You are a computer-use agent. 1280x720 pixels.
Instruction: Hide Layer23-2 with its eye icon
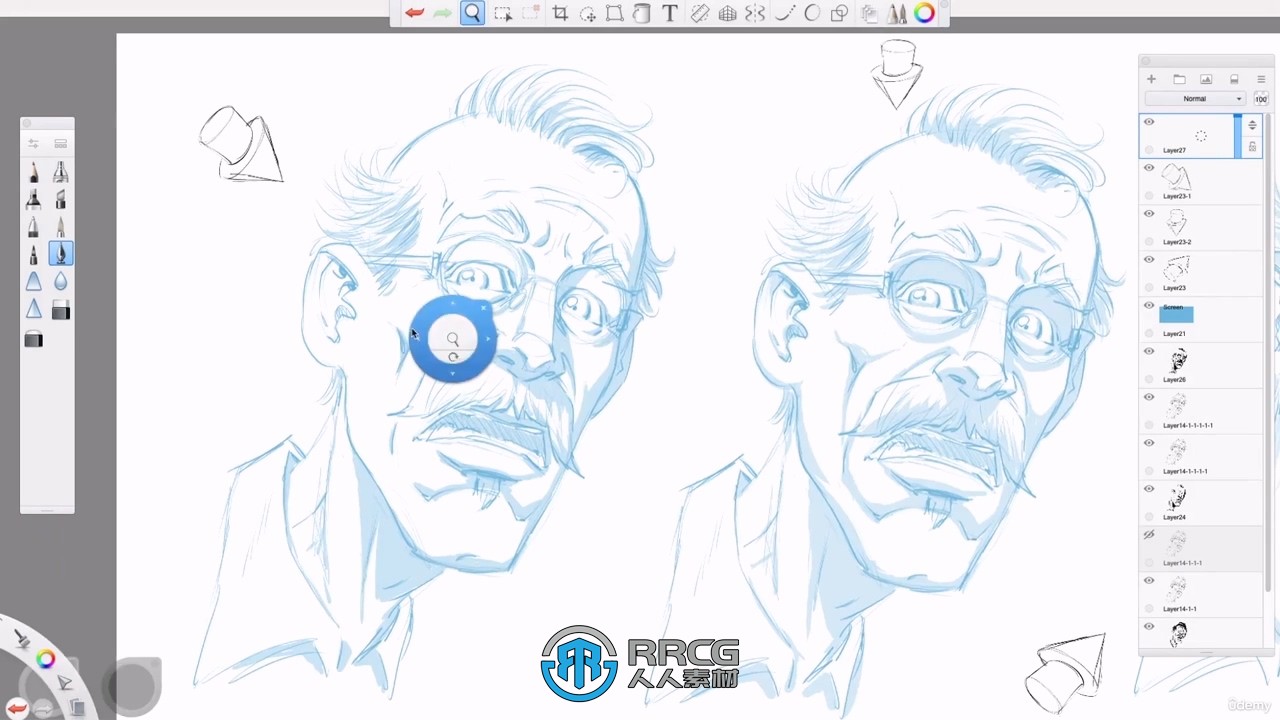tap(1149, 214)
